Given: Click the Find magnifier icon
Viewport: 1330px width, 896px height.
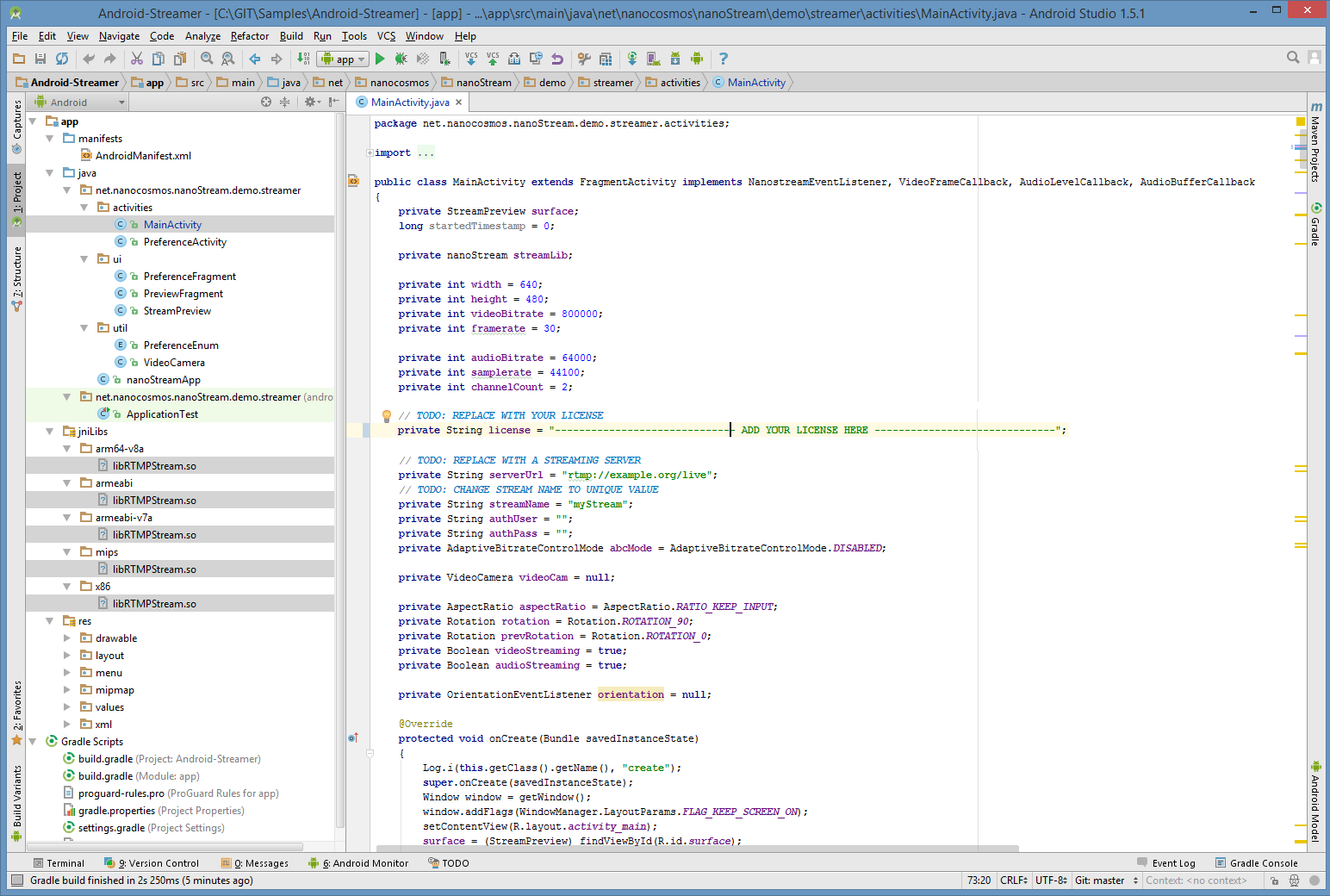Looking at the screenshot, I should [x=207, y=59].
